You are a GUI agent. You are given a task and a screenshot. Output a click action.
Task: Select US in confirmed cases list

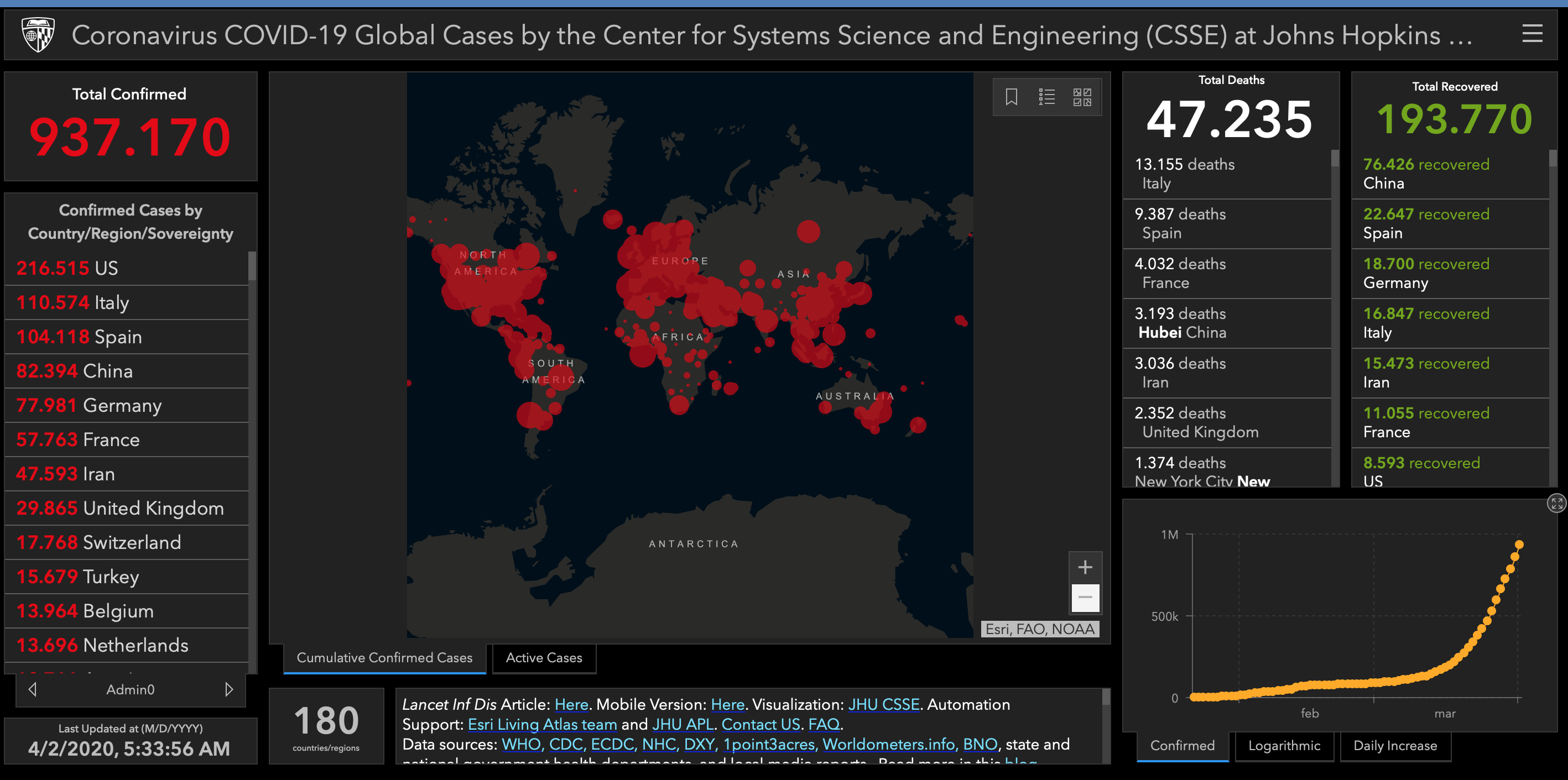pyautogui.click(x=127, y=268)
